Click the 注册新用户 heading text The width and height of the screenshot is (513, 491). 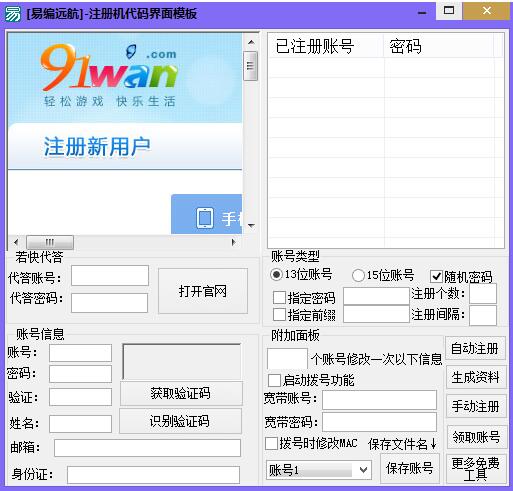click(x=97, y=146)
